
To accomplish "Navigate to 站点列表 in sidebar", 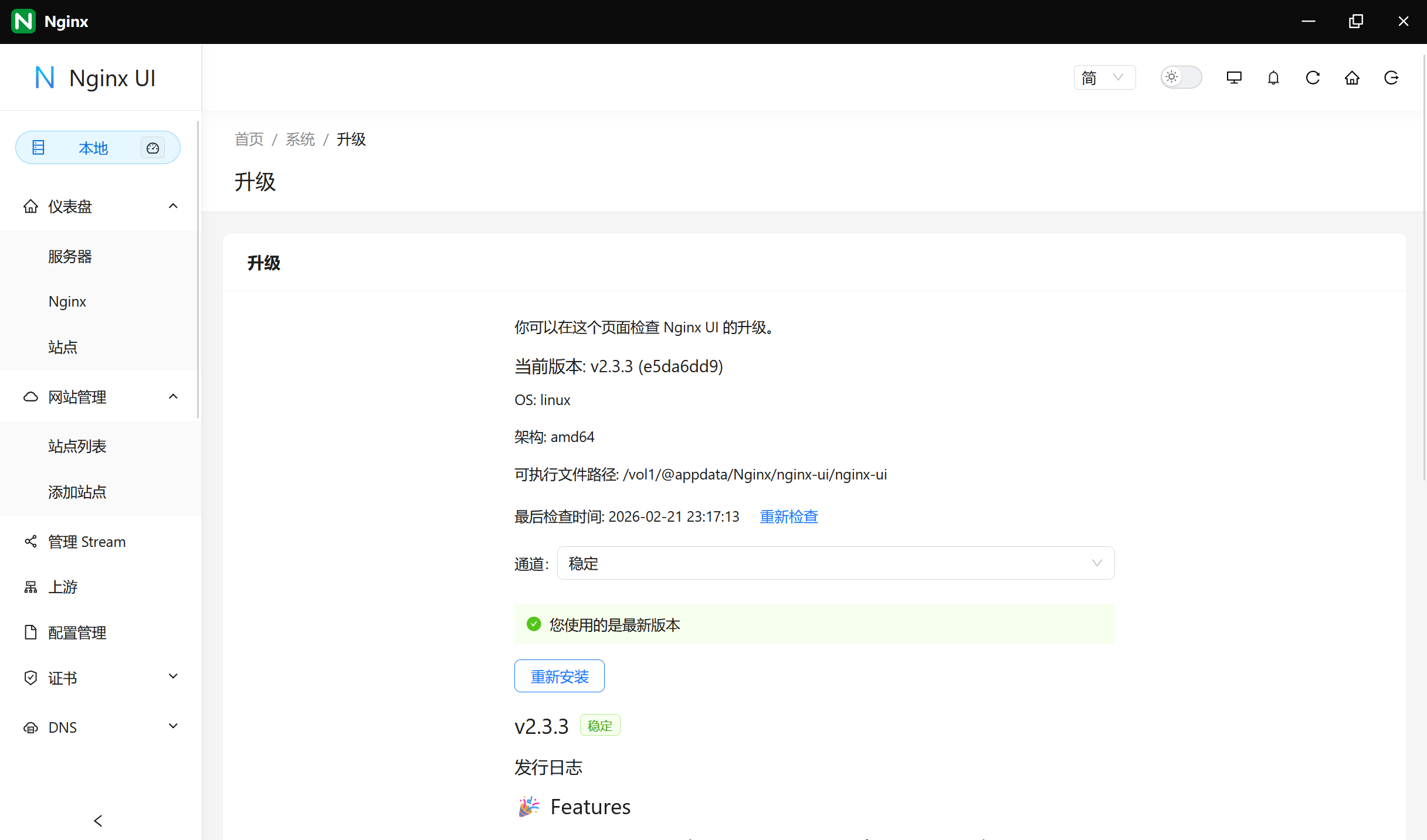I will 77,445.
